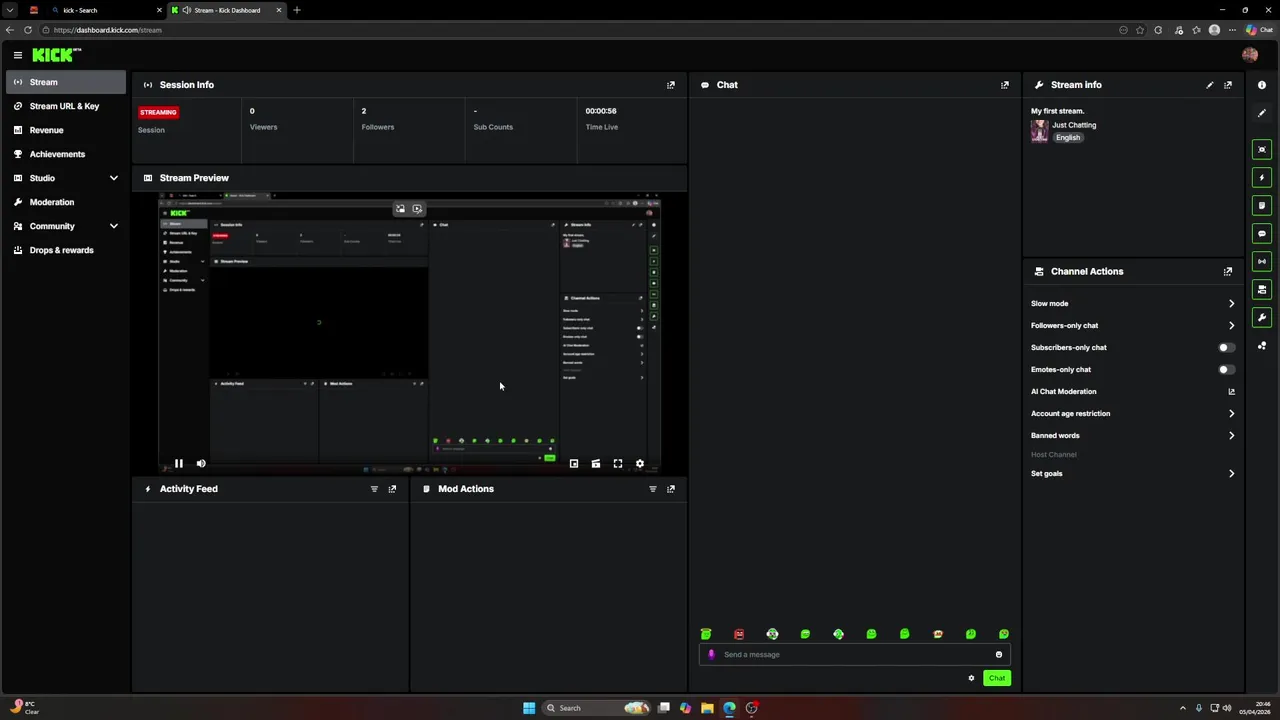Screen dimensions: 1280x720
Task: Pop out the Stream info panel
Action: click(1228, 85)
